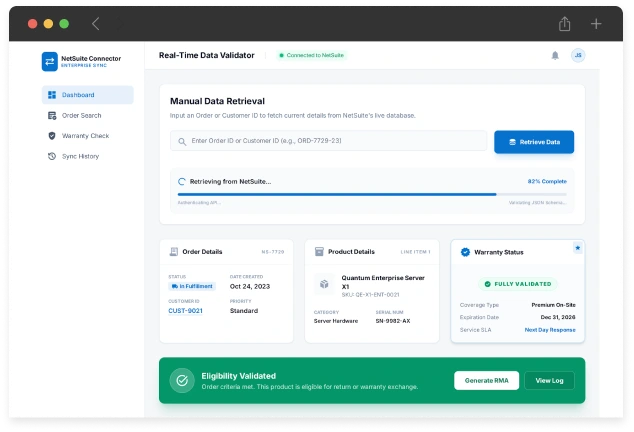Add a new tab with plus icon
The width and height of the screenshot is (634, 432).
[x=596, y=23]
